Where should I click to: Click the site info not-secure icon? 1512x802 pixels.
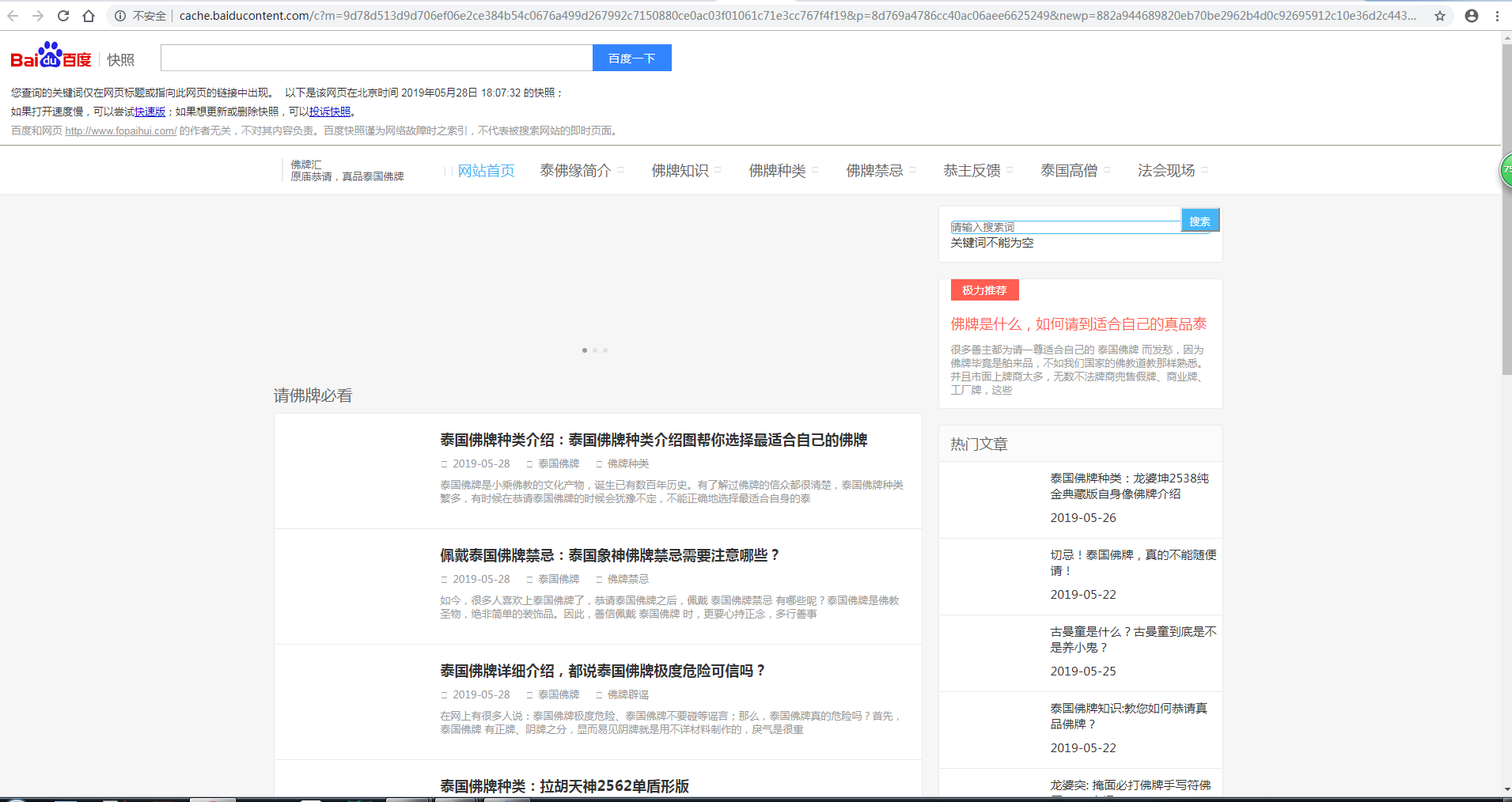pos(120,16)
